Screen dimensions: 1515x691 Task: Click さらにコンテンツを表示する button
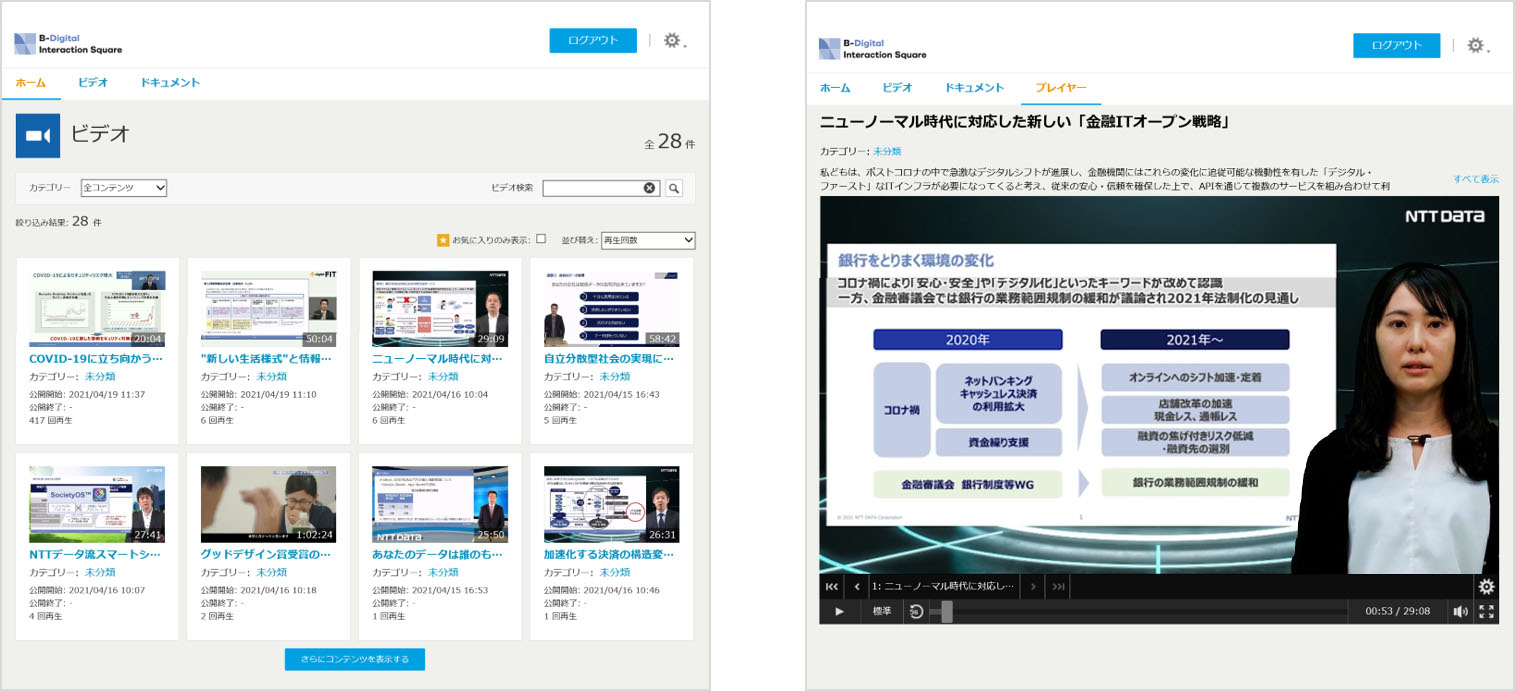[x=354, y=659]
